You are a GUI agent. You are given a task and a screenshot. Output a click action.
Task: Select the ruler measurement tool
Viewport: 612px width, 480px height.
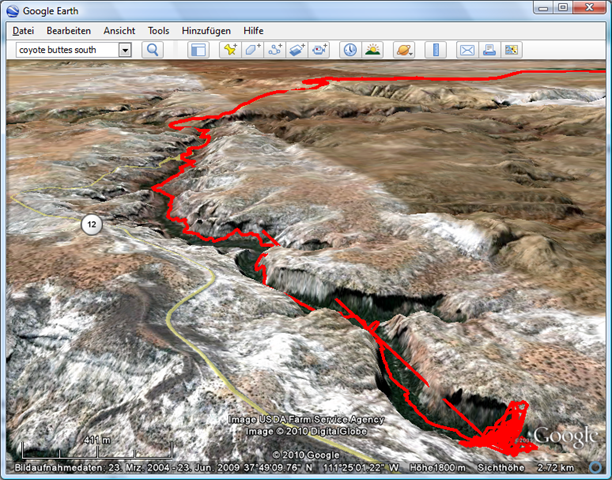tap(434, 49)
